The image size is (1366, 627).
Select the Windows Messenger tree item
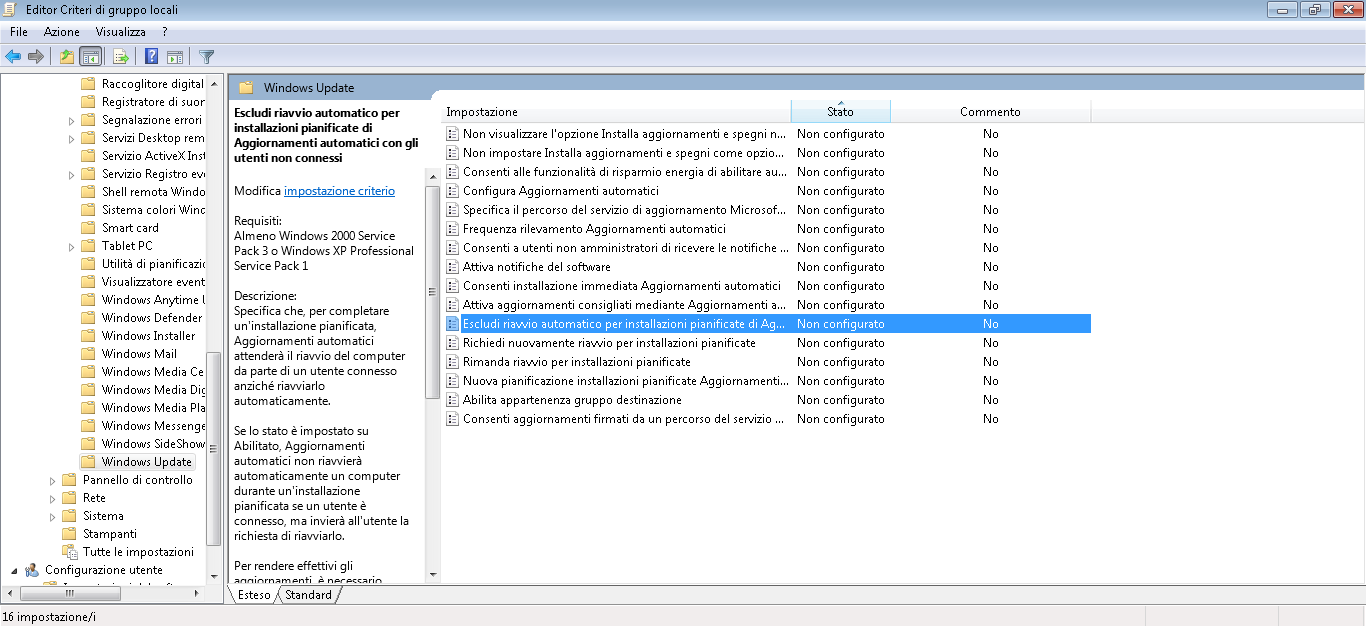point(153,426)
